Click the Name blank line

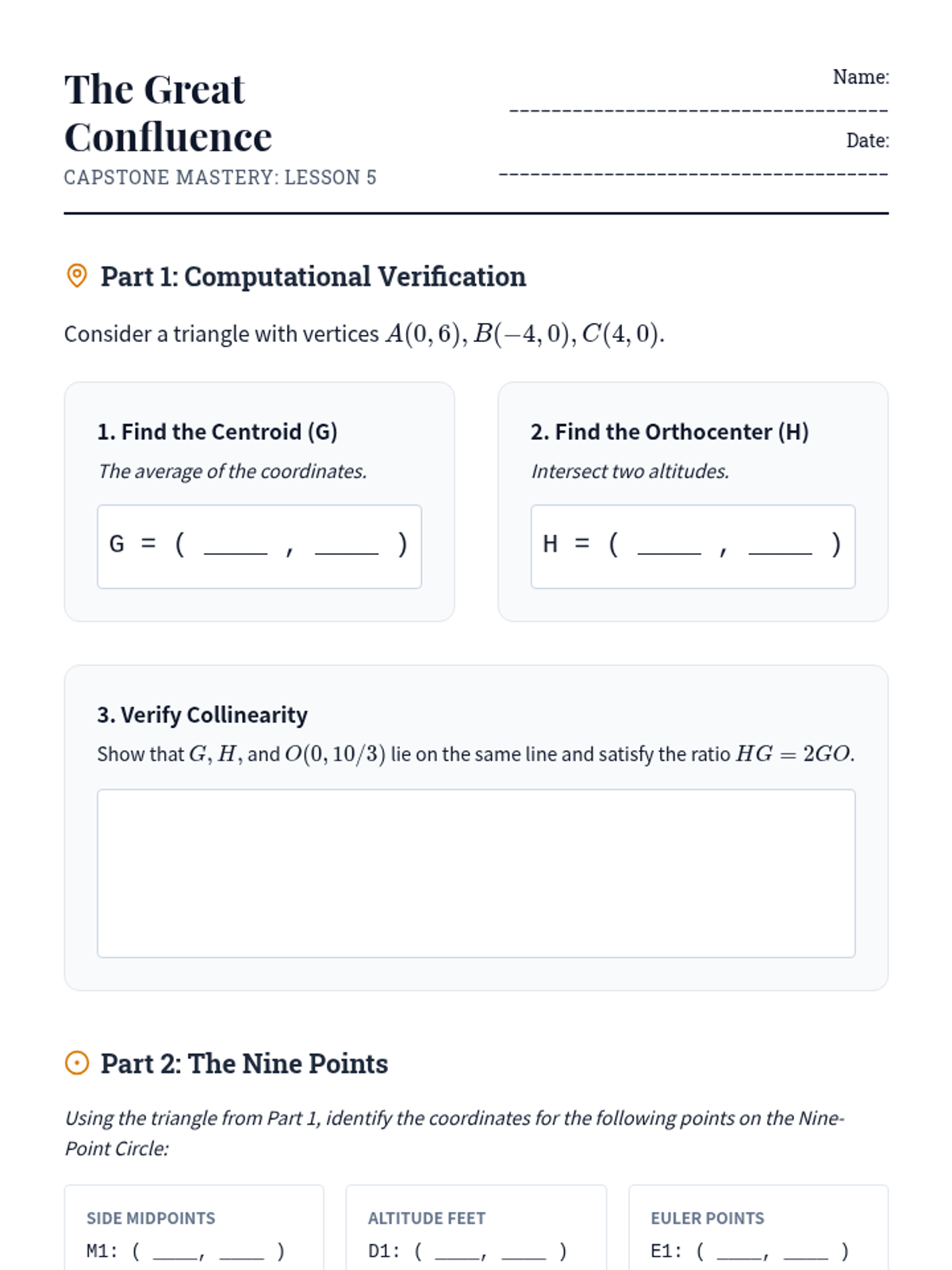pyautogui.click(x=698, y=108)
